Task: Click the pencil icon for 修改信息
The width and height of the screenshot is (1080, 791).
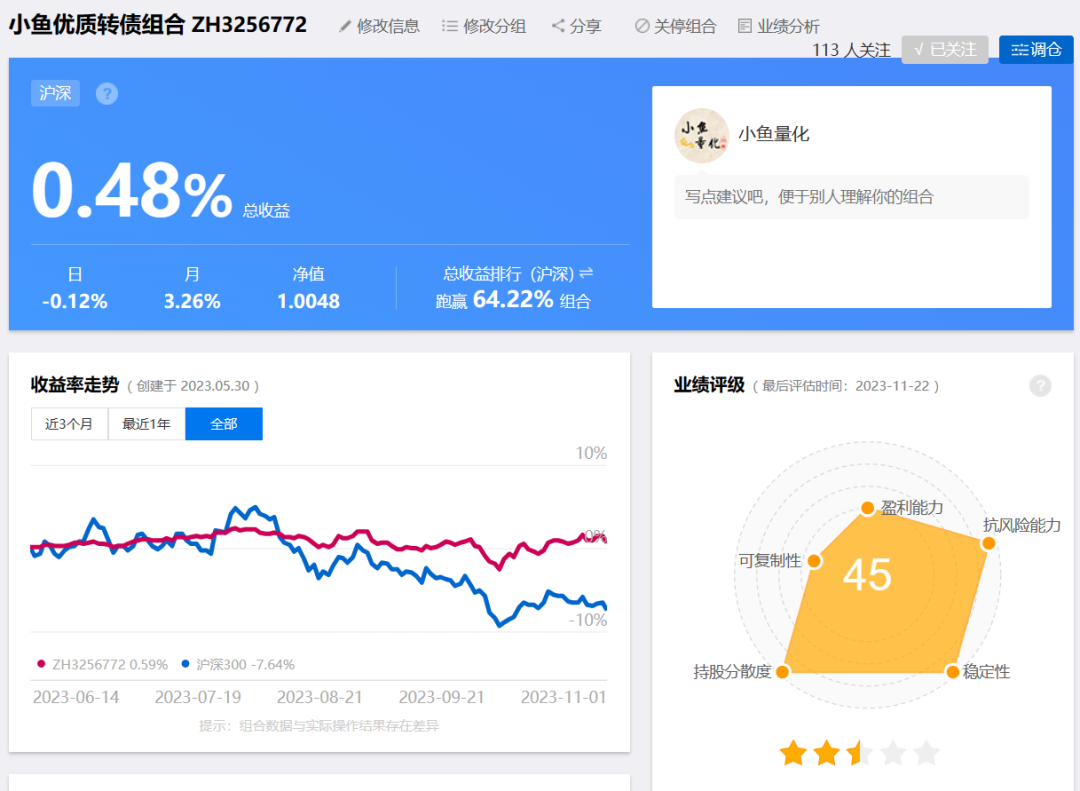Action: click(344, 26)
